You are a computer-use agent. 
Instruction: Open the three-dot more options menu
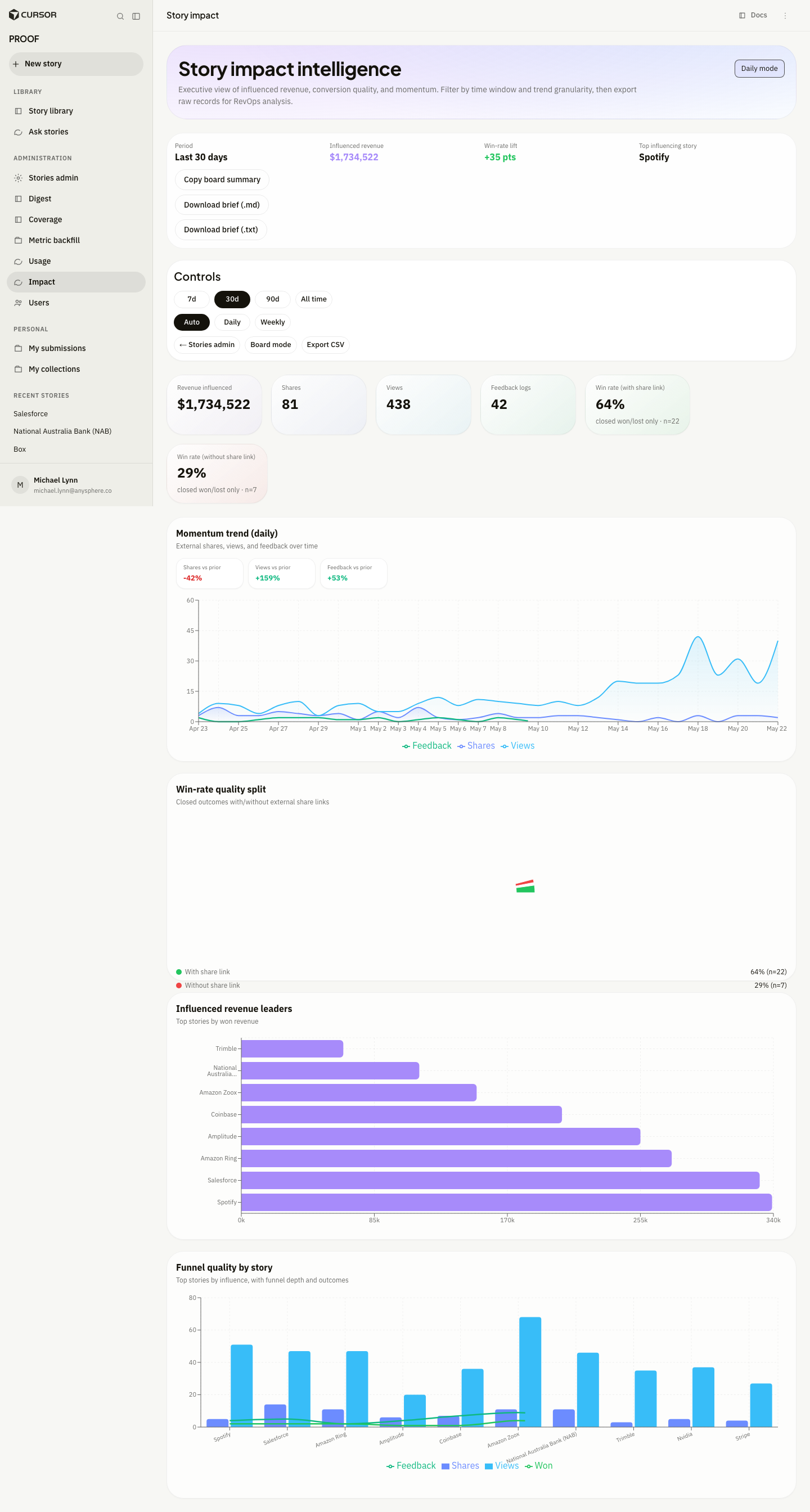point(785,16)
